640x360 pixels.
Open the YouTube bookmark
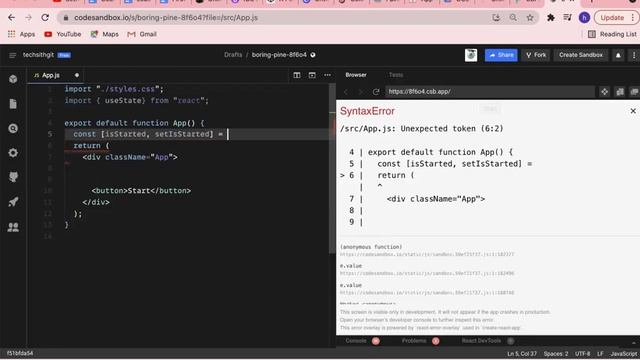(x=63, y=34)
